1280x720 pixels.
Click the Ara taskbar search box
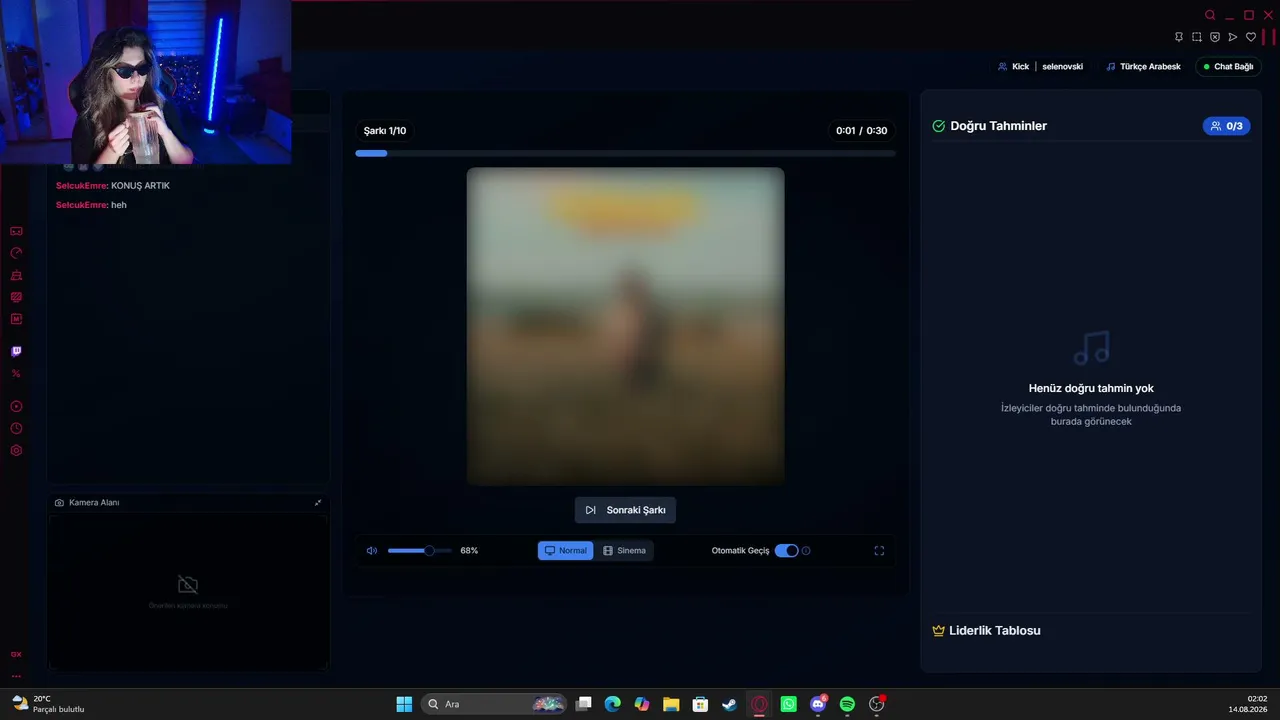(494, 704)
